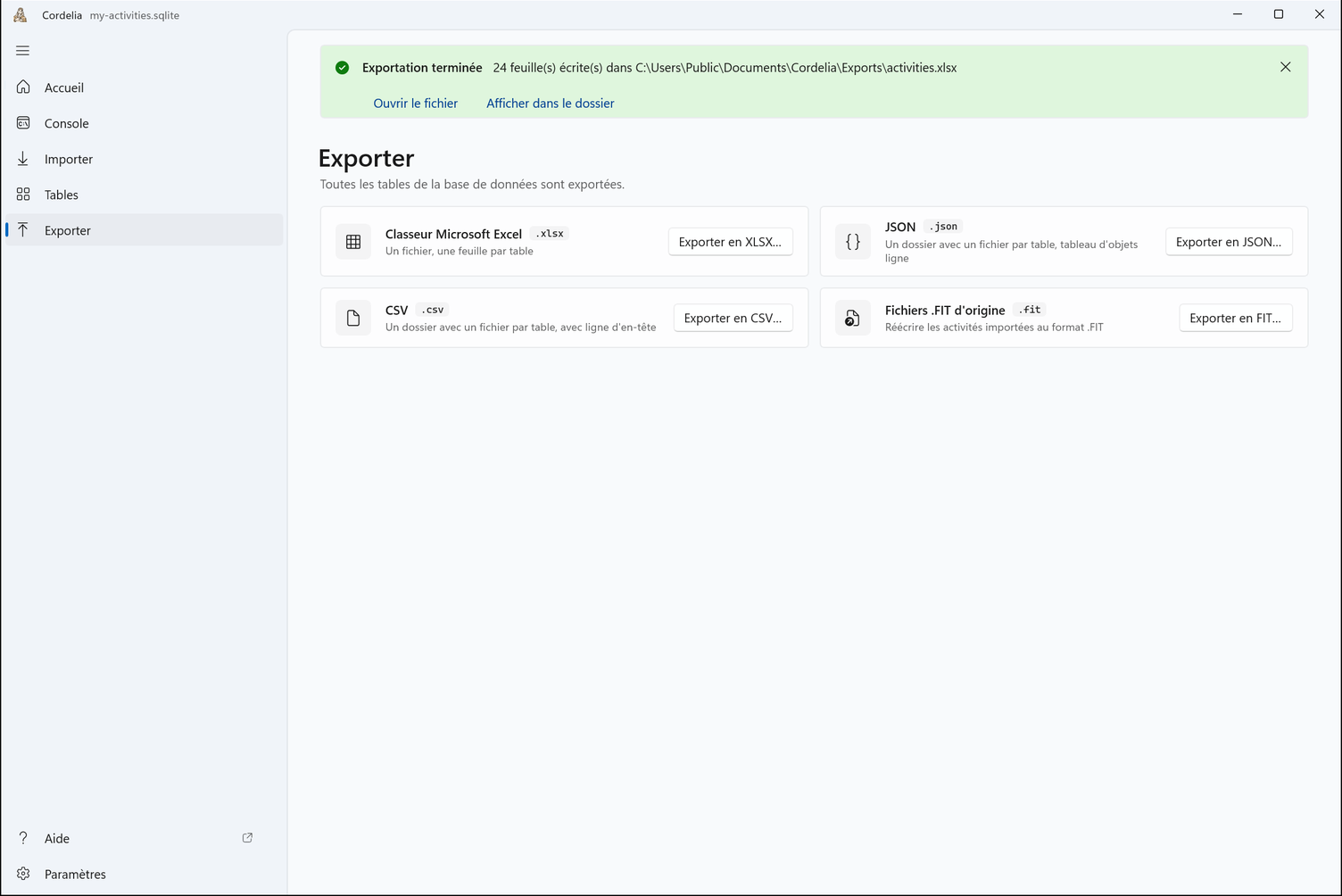
Task: Click the Aide question mark icon
Action: [x=23, y=838]
